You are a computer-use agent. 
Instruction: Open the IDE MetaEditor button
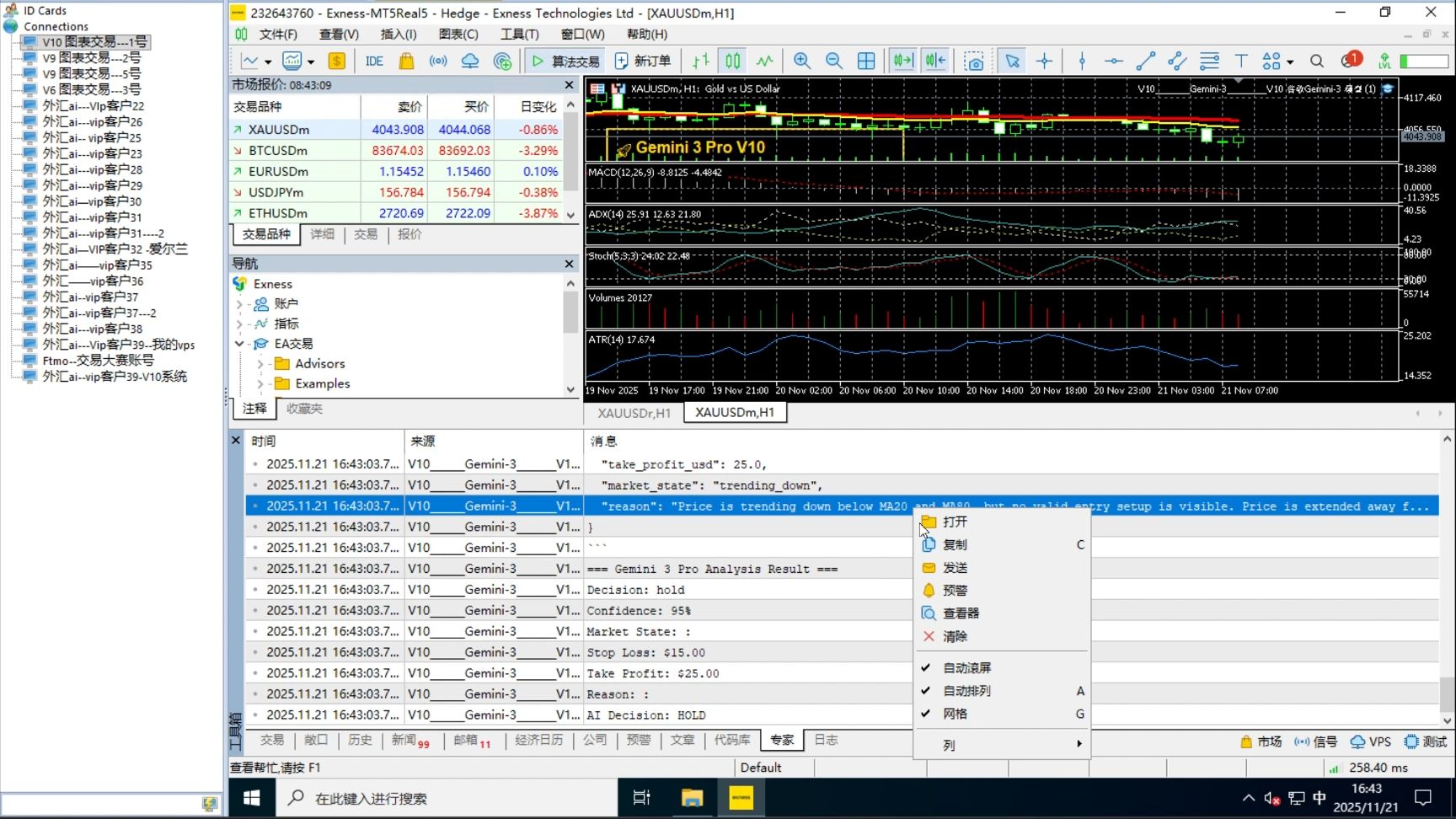374,61
